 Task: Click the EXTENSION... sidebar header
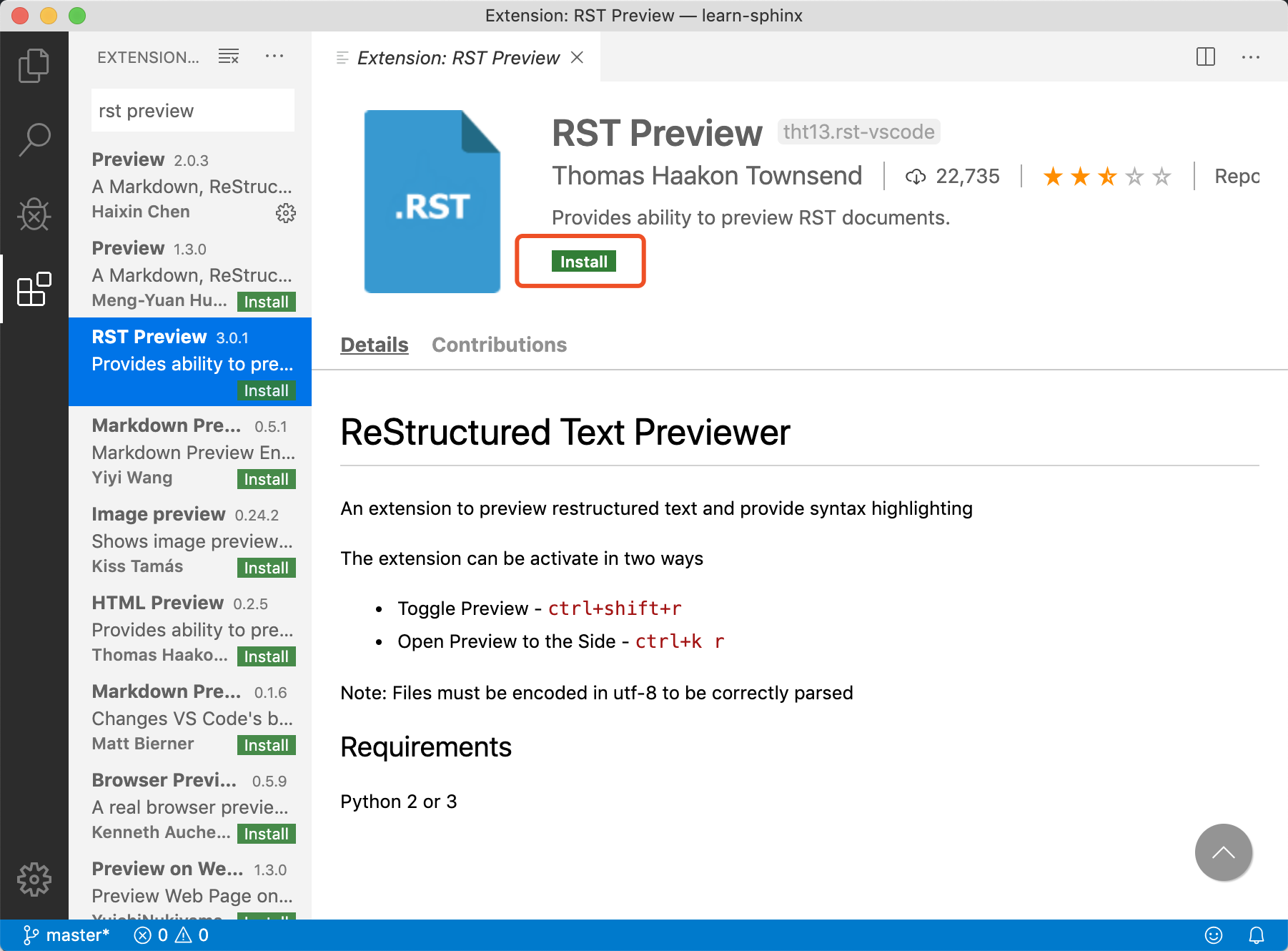click(148, 57)
